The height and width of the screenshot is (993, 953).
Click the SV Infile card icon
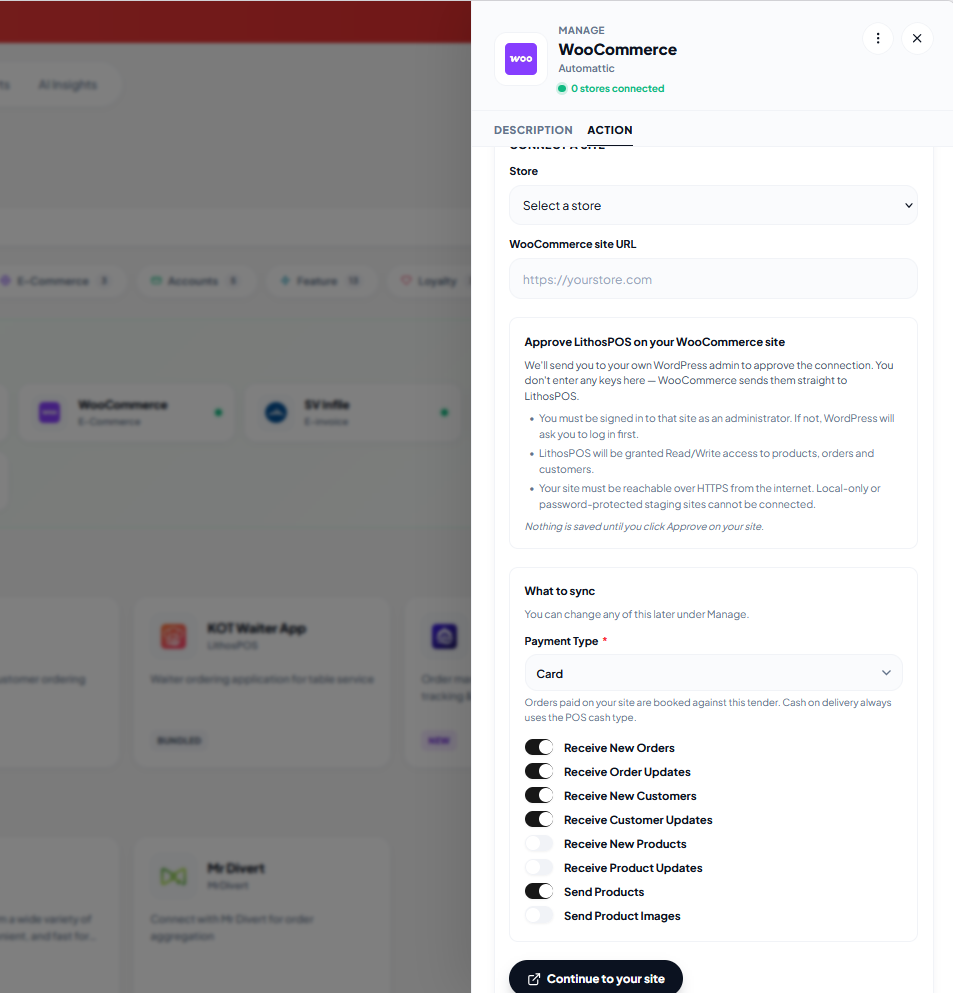pyautogui.click(x=276, y=412)
